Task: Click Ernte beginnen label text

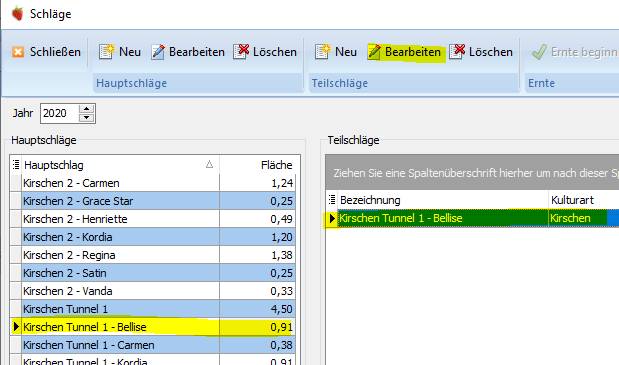Action: pyautogui.click(x=585, y=52)
